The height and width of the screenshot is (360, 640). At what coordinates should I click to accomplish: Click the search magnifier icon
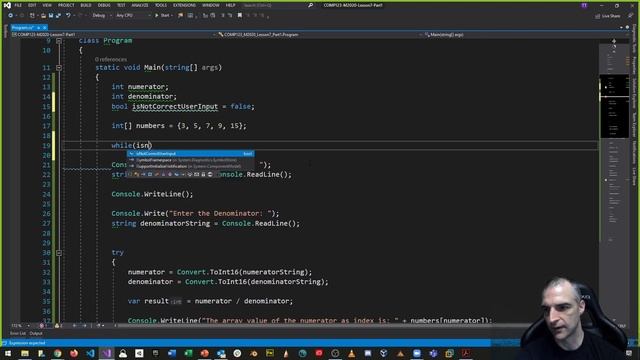click(x=311, y=5)
